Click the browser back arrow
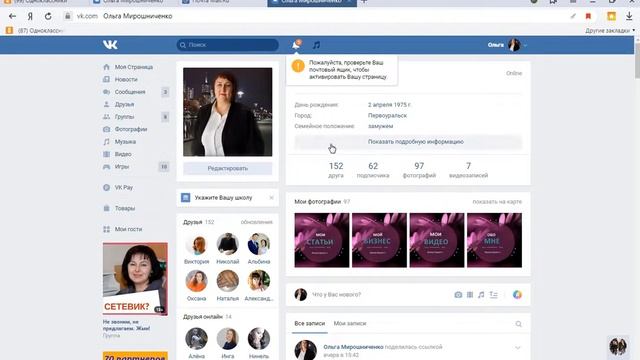This screenshot has height=360, width=640. click(x=12, y=16)
